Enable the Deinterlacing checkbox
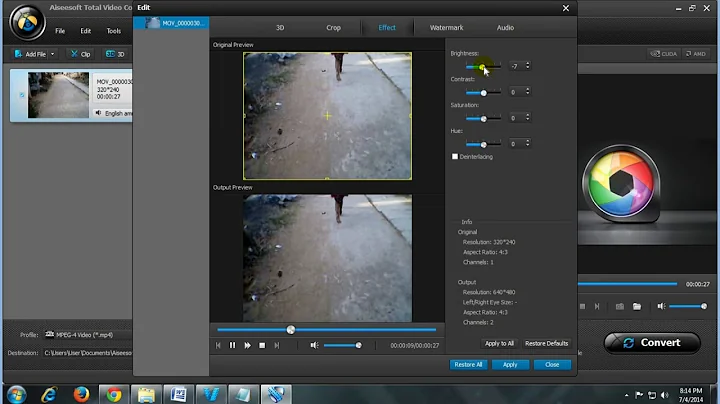This screenshot has width=720, height=404. point(455,157)
